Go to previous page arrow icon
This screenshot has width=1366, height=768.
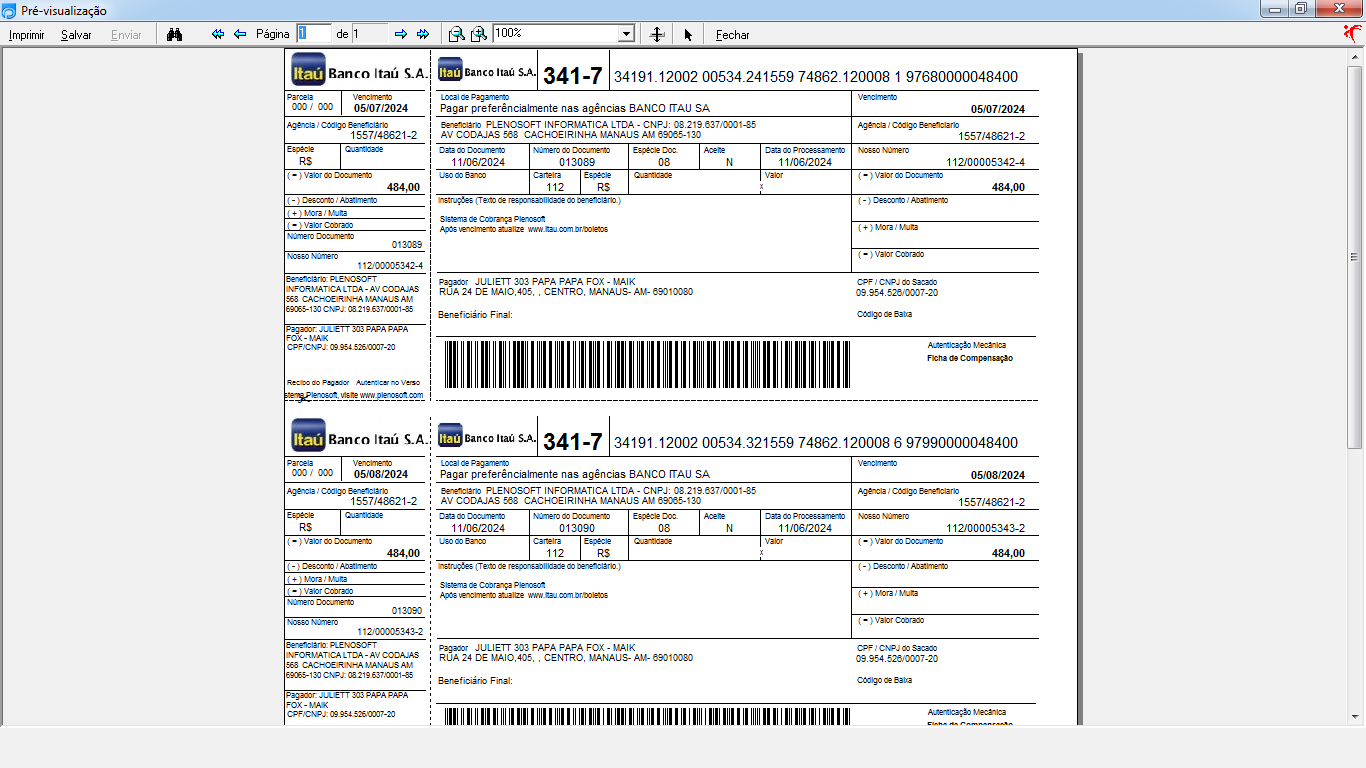click(x=240, y=34)
